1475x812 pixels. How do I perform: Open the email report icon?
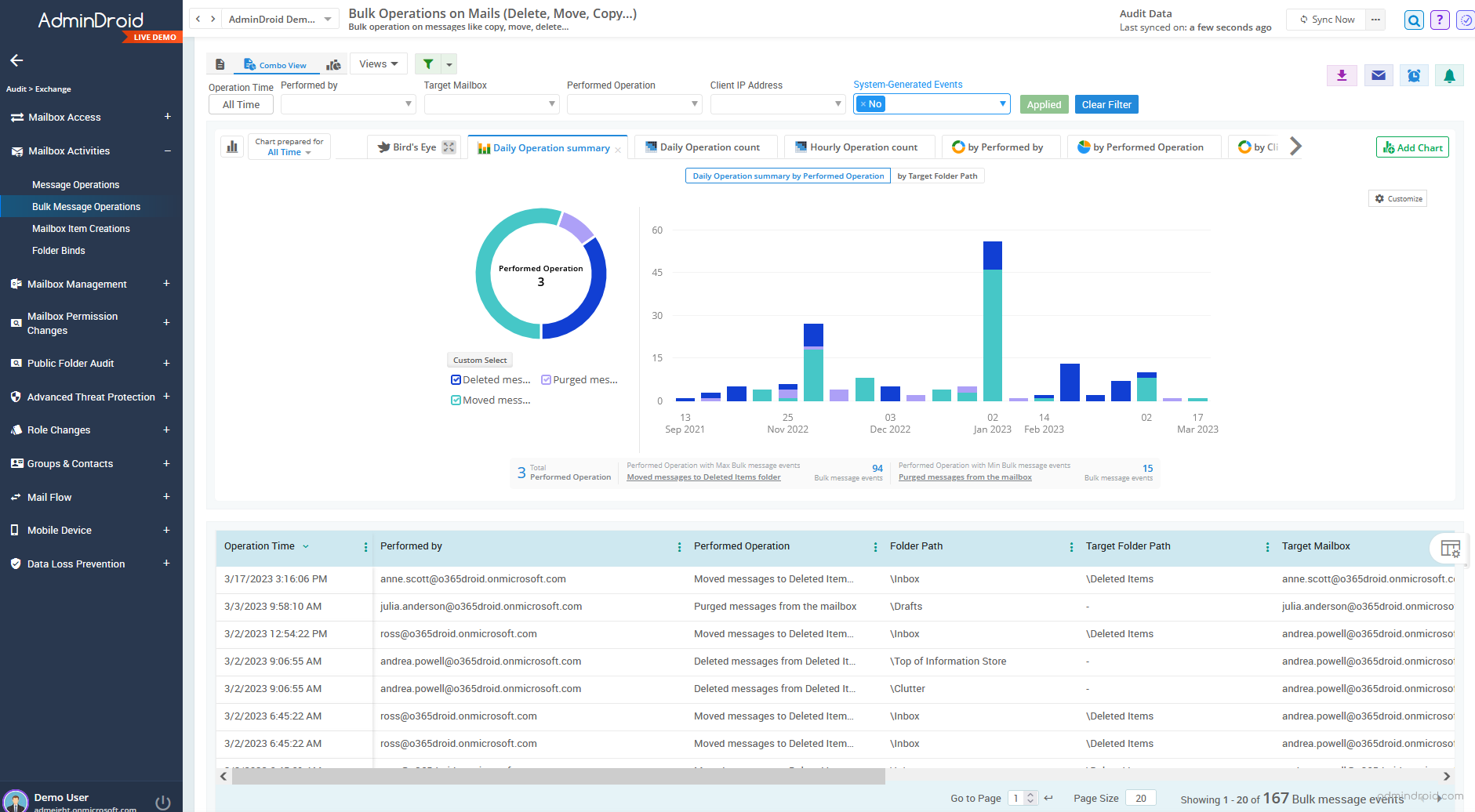[1378, 75]
